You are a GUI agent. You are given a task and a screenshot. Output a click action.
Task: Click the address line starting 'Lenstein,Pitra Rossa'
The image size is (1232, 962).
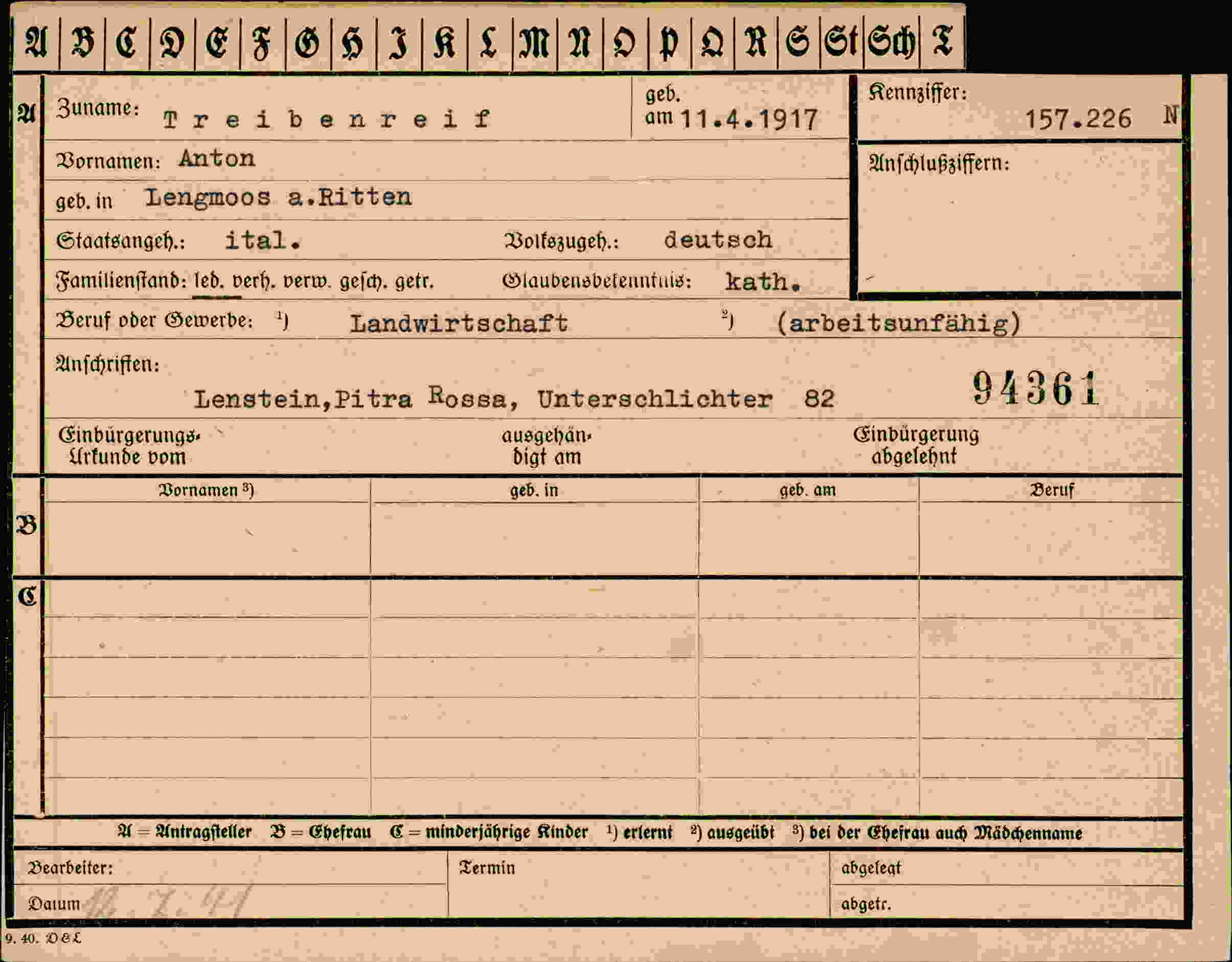pyautogui.click(x=513, y=398)
